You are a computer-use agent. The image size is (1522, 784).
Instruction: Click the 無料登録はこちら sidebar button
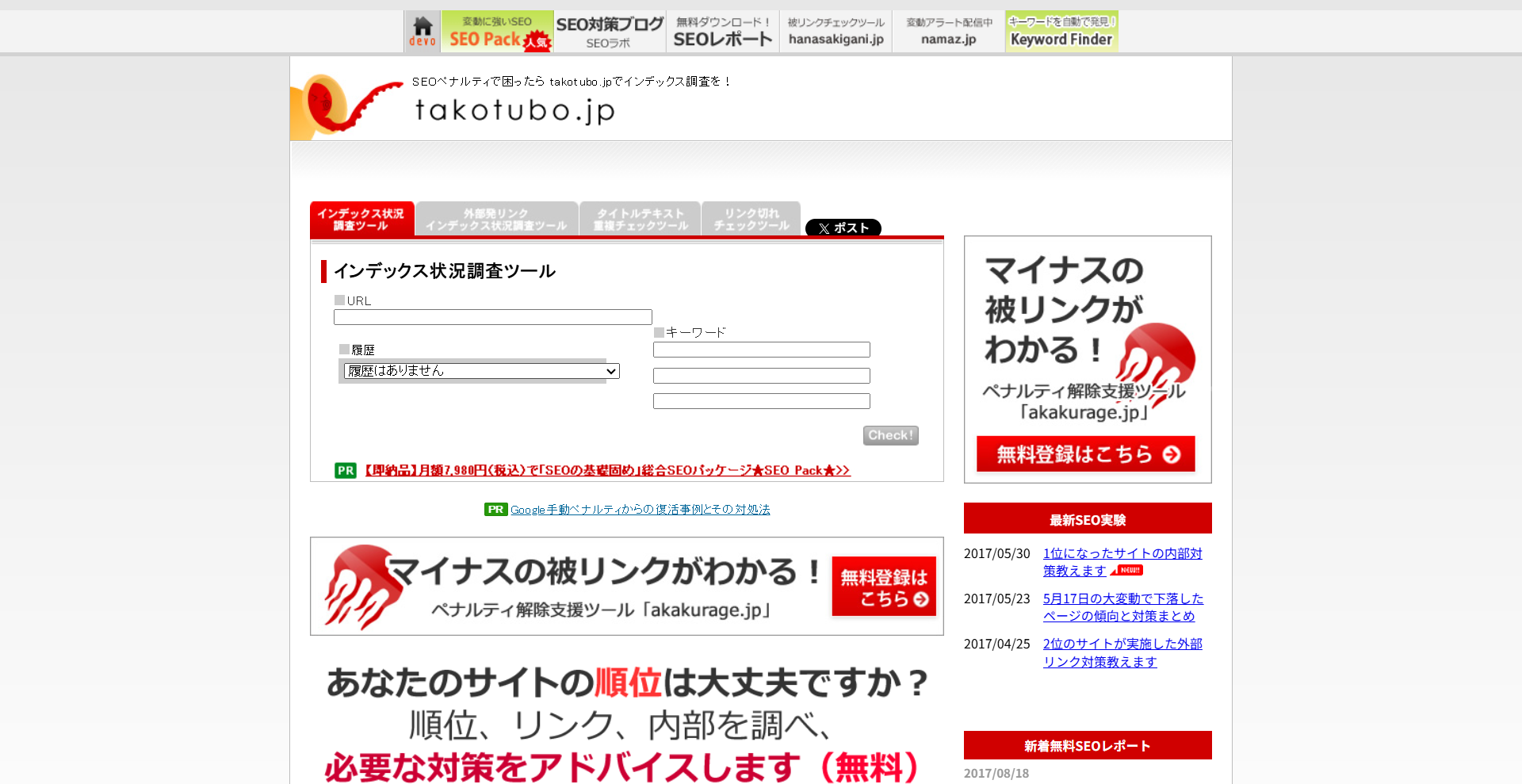point(1085,454)
